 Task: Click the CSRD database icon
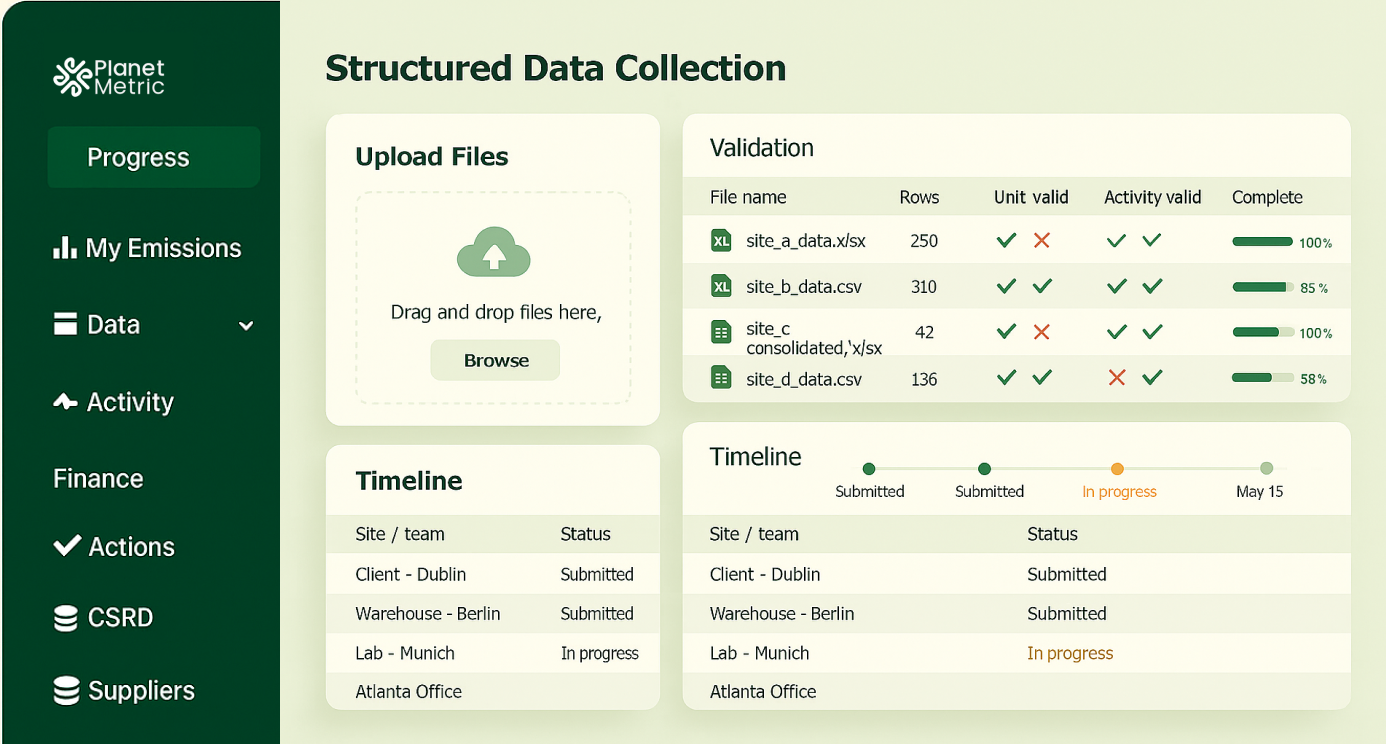coord(66,618)
